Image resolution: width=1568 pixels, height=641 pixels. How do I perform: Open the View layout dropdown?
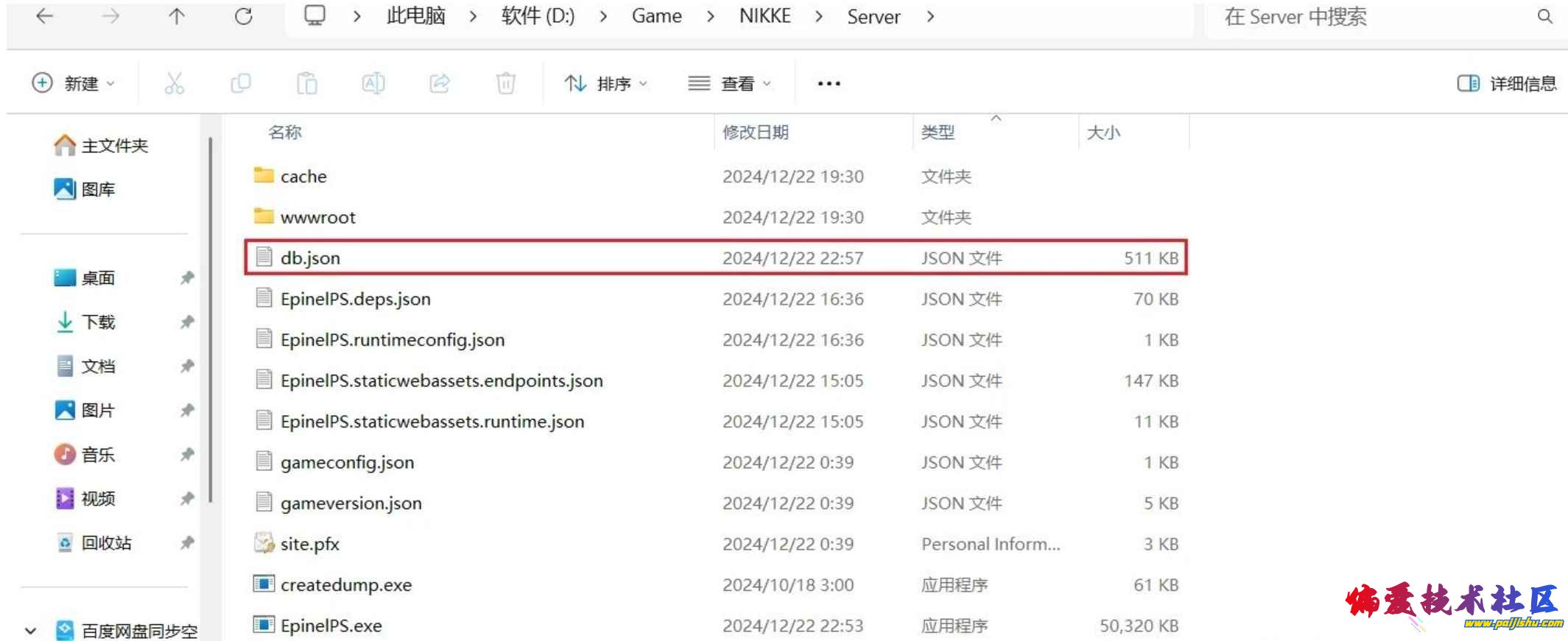click(x=730, y=83)
